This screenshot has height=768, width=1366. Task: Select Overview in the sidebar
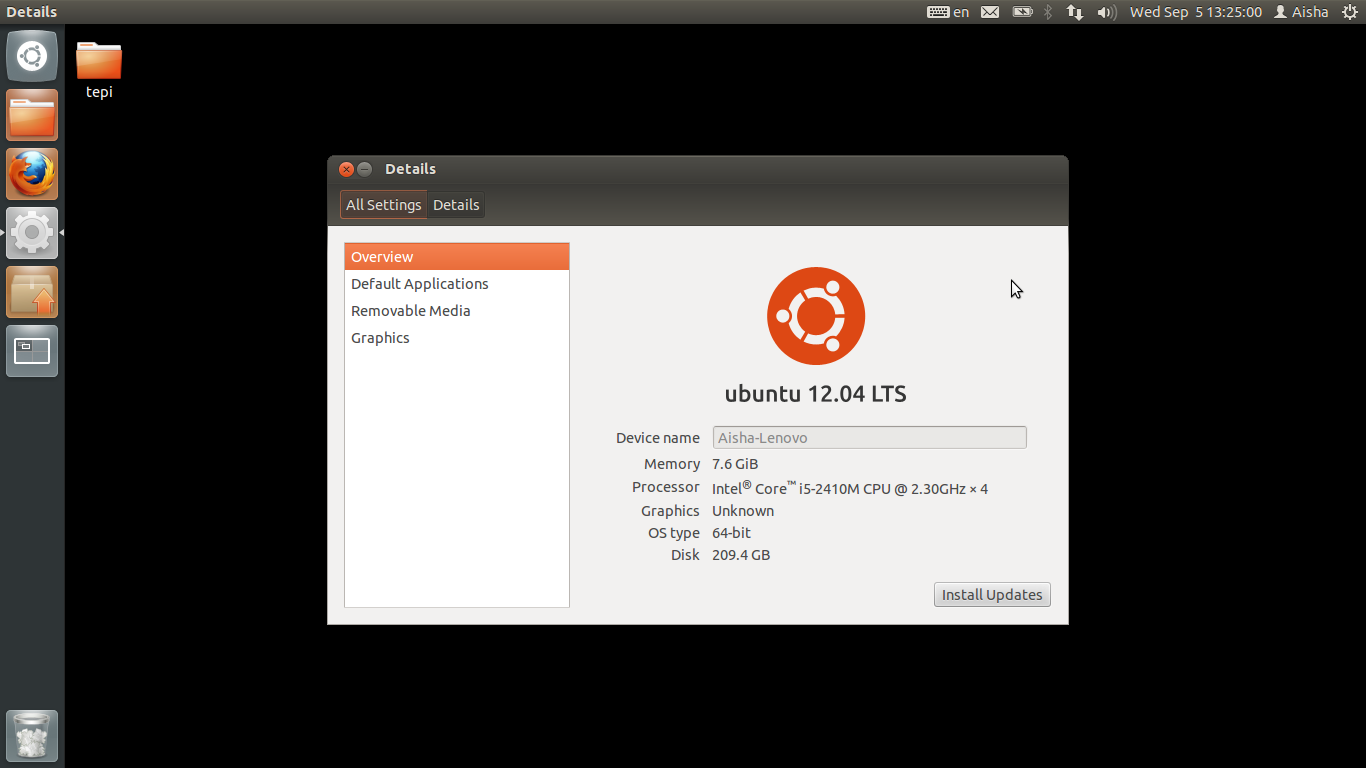[x=457, y=257]
